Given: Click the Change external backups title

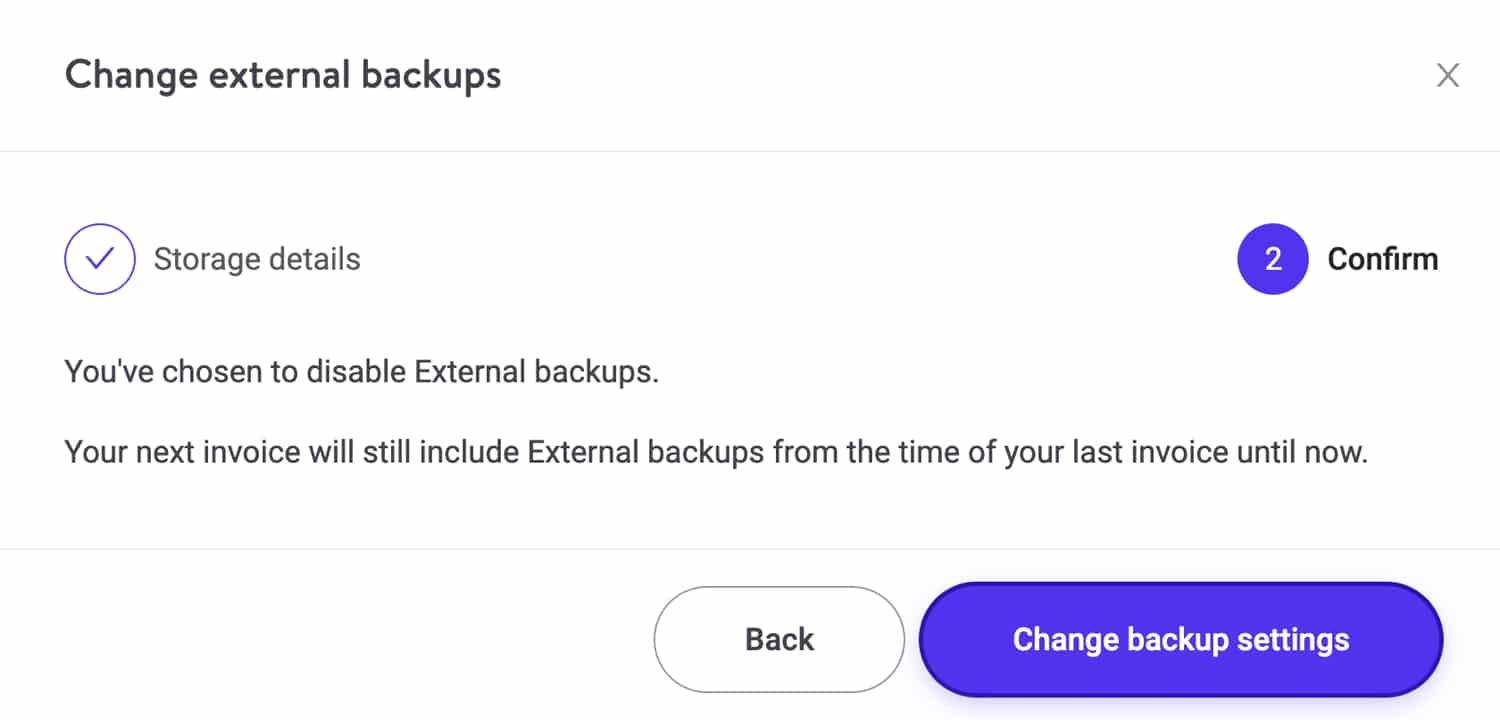Looking at the screenshot, I should pos(283,75).
